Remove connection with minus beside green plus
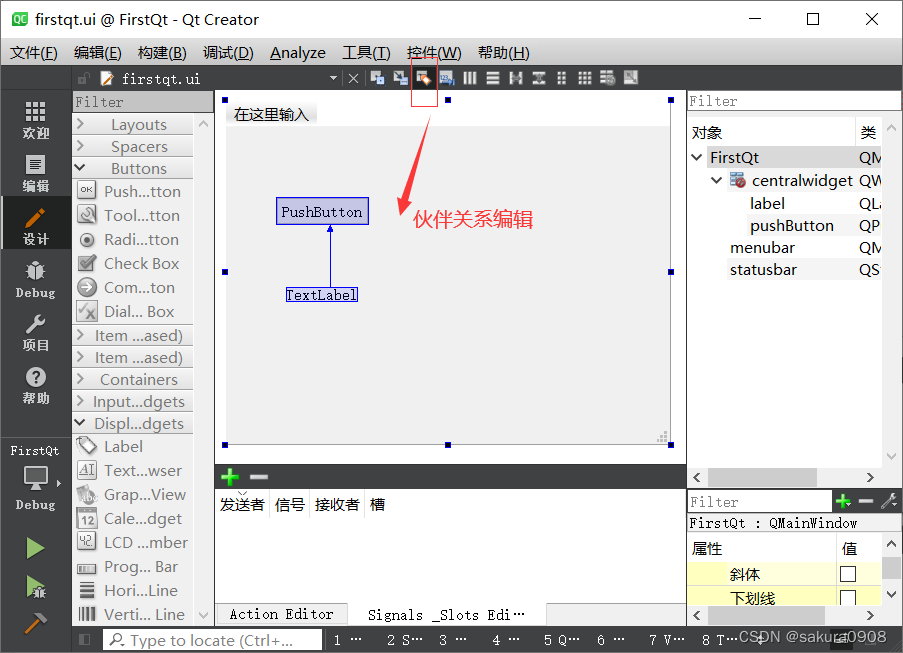This screenshot has width=903, height=653. click(x=259, y=477)
